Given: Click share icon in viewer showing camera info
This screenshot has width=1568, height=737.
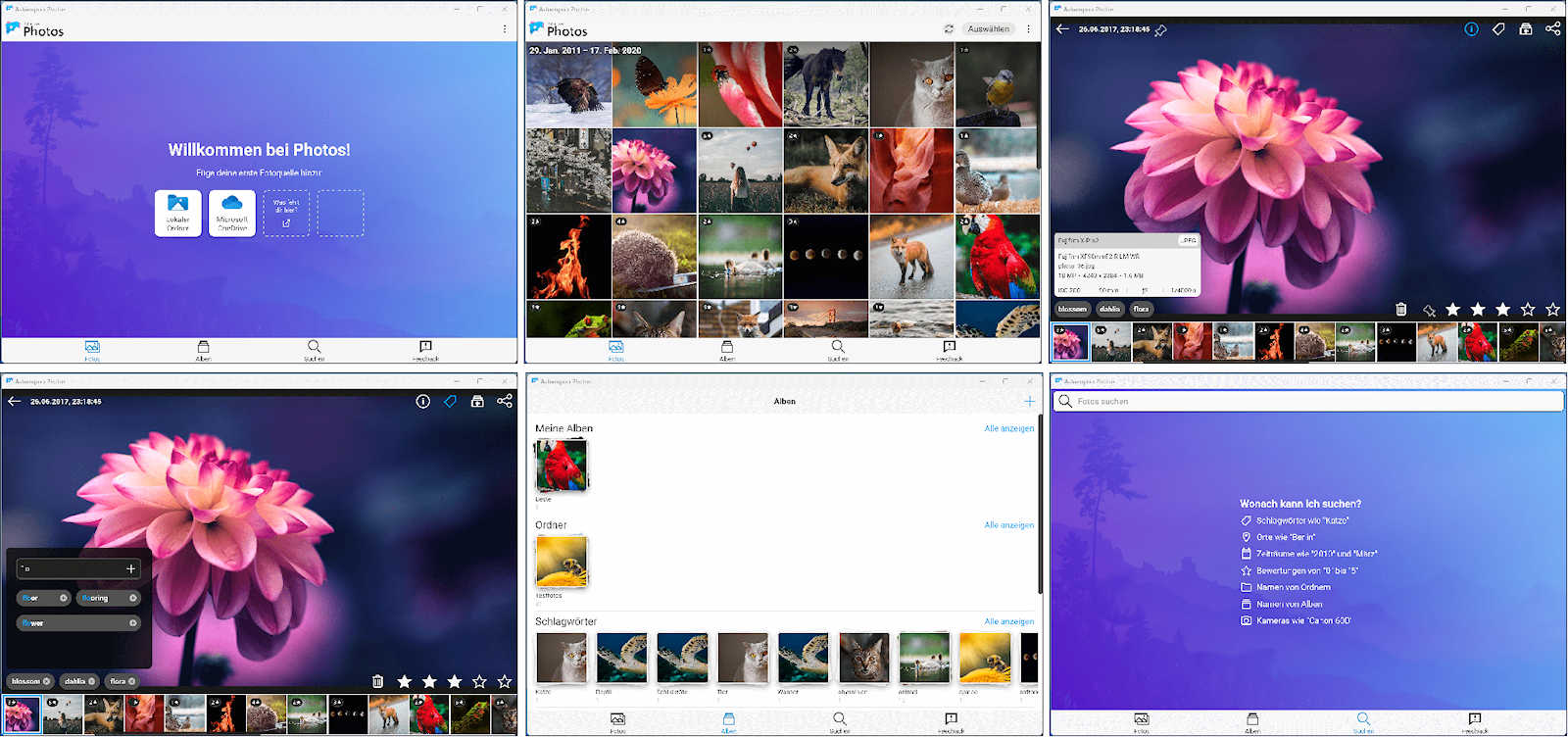Looking at the screenshot, I should click(x=1552, y=29).
